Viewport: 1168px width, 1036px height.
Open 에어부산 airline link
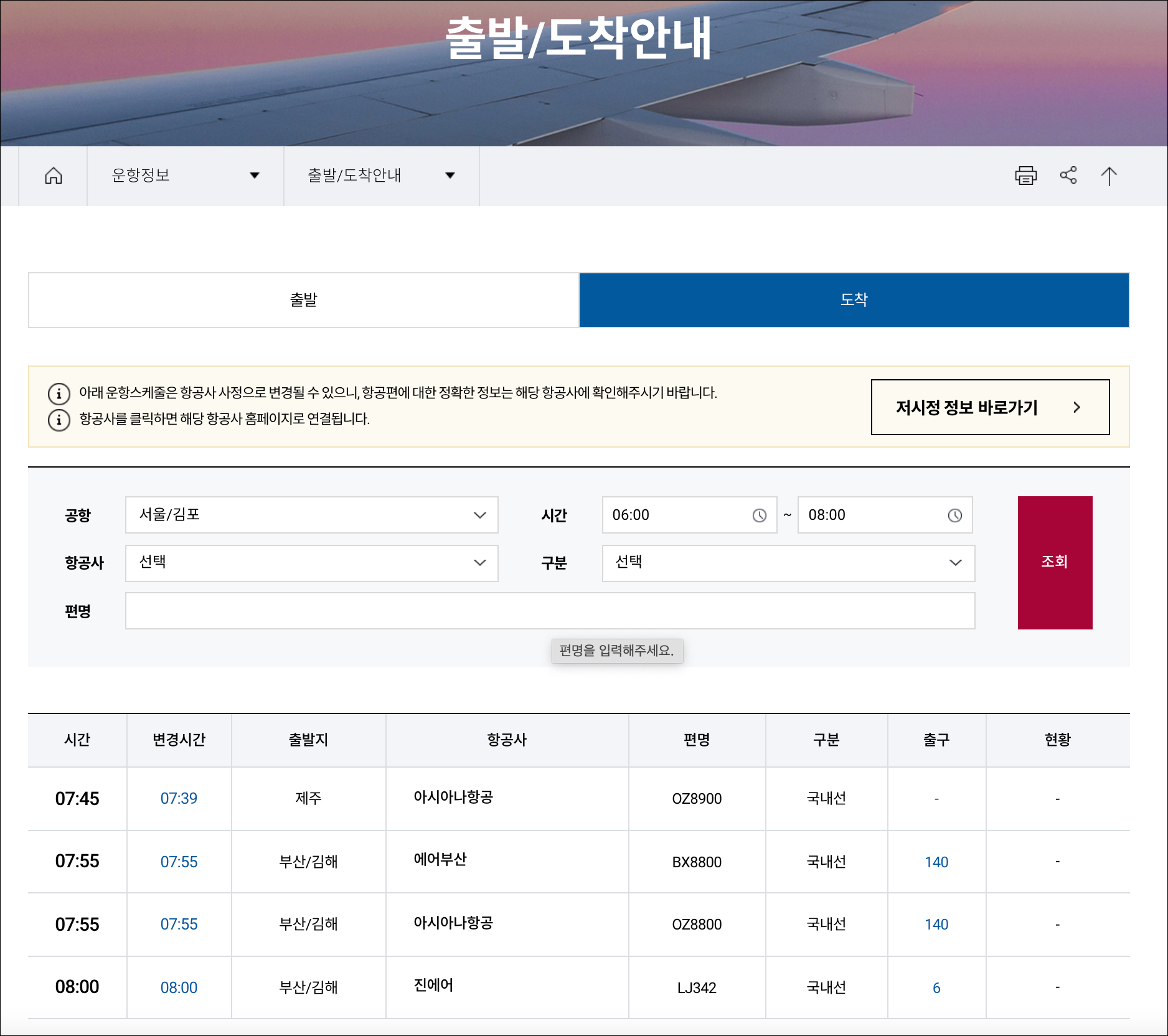[440, 859]
